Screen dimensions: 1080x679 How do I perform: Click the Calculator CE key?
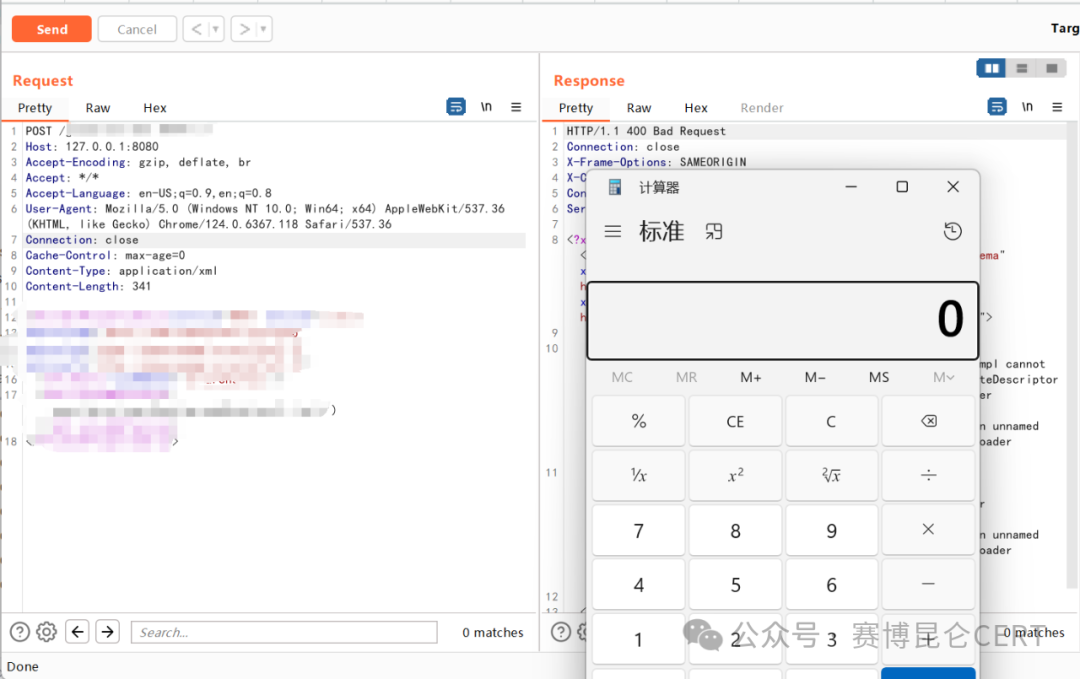(735, 421)
